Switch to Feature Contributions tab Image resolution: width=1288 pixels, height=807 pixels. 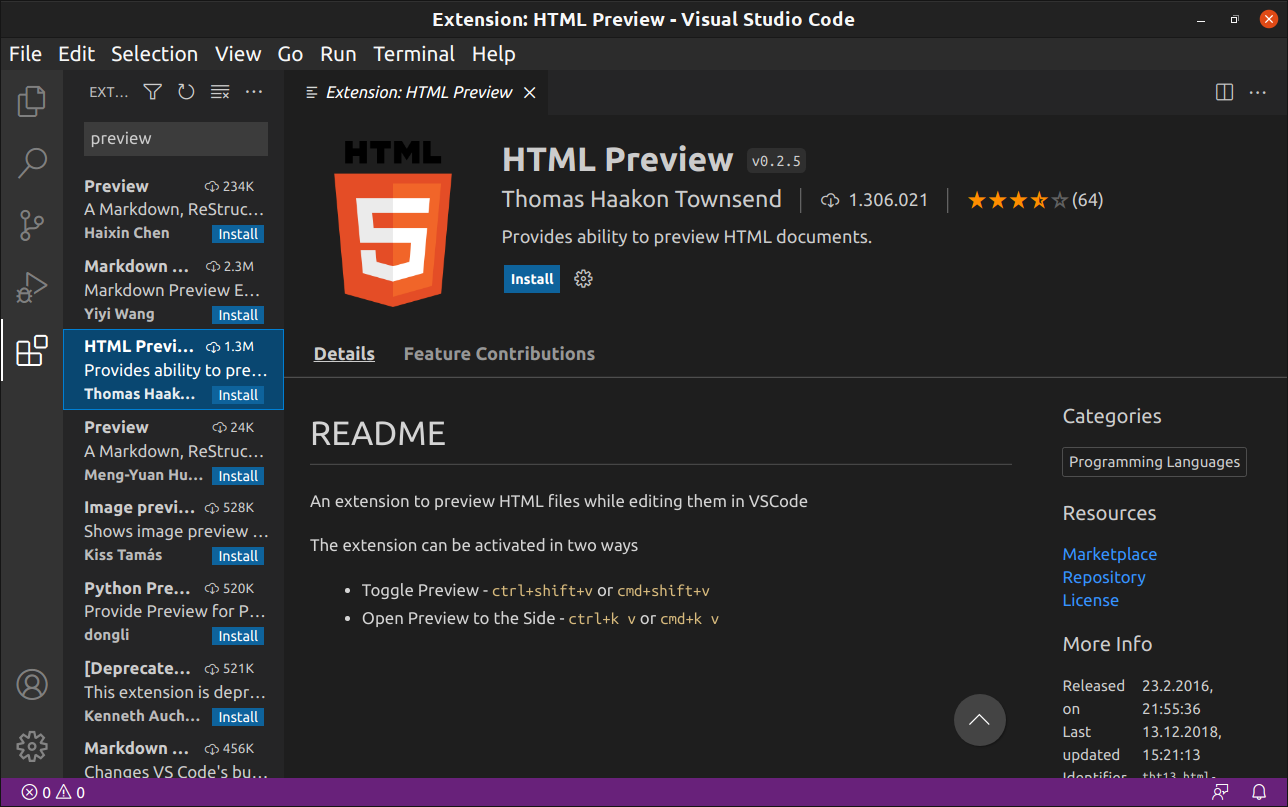(x=499, y=354)
